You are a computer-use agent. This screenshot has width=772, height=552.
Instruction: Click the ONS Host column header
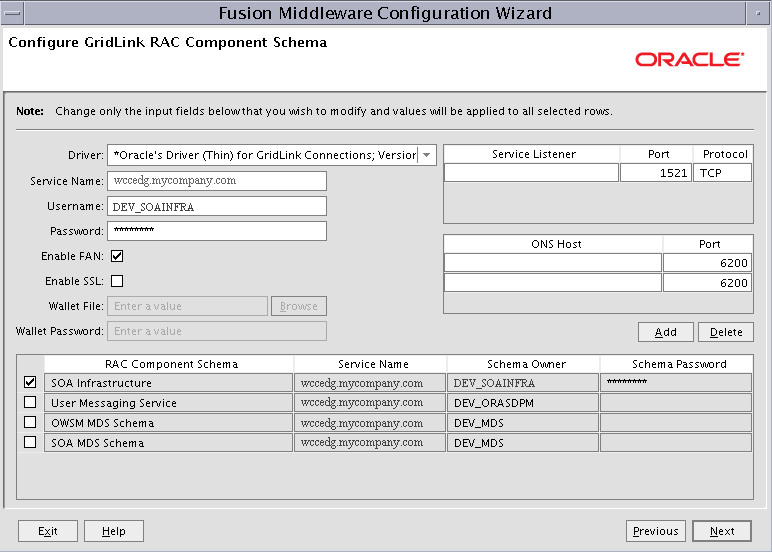coord(553,244)
